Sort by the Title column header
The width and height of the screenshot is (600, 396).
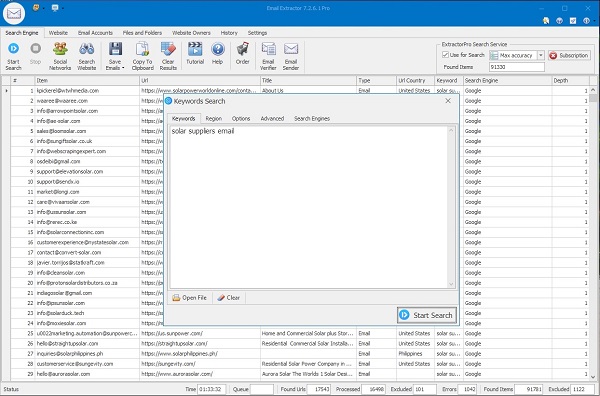click(x=308, y=80)
